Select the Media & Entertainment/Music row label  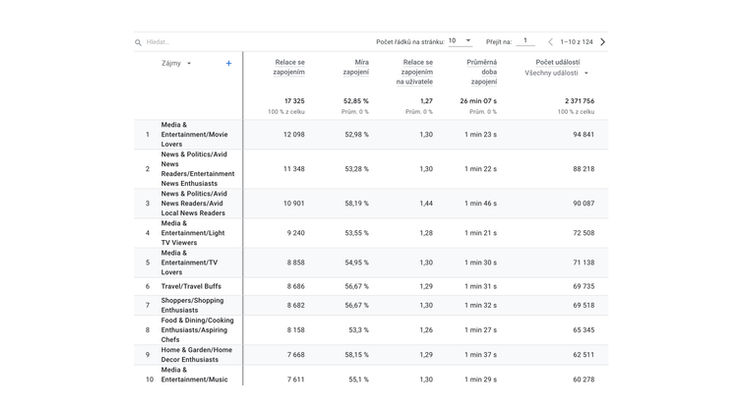coord(194,374)
